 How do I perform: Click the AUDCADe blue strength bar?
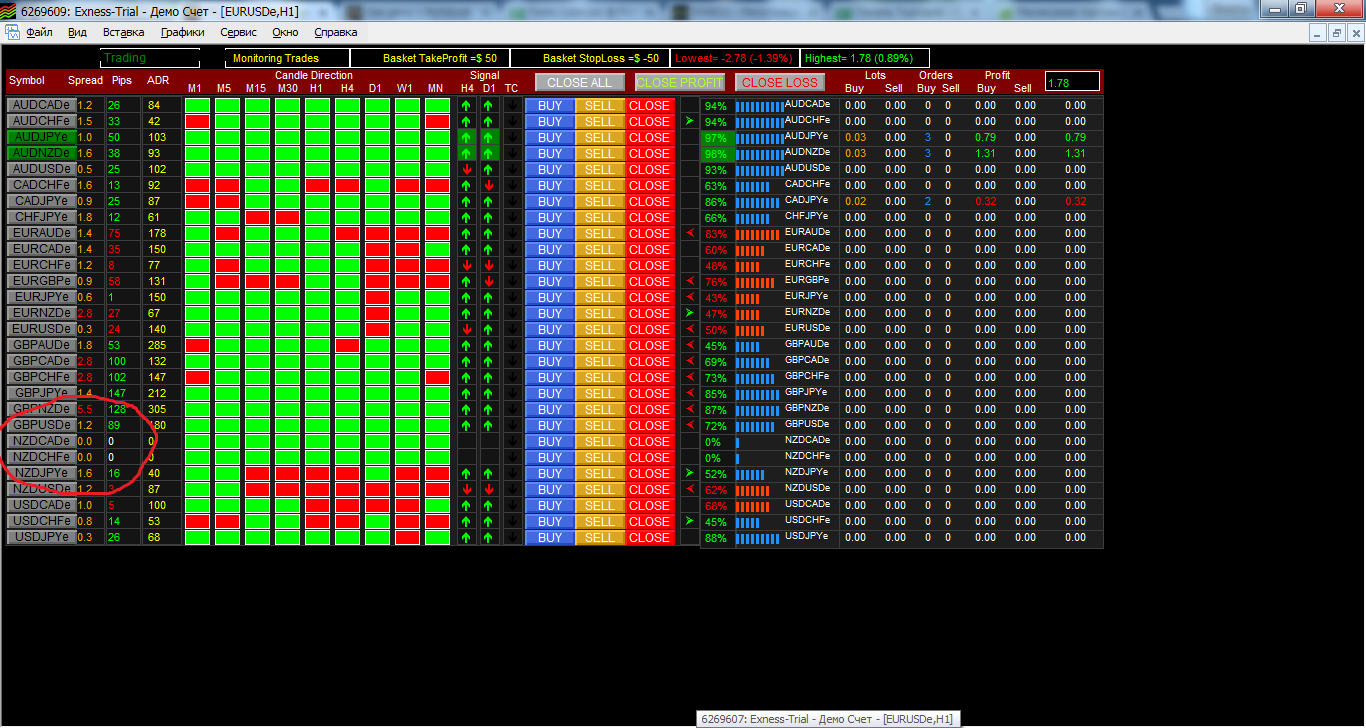click(x=759, y=105)
